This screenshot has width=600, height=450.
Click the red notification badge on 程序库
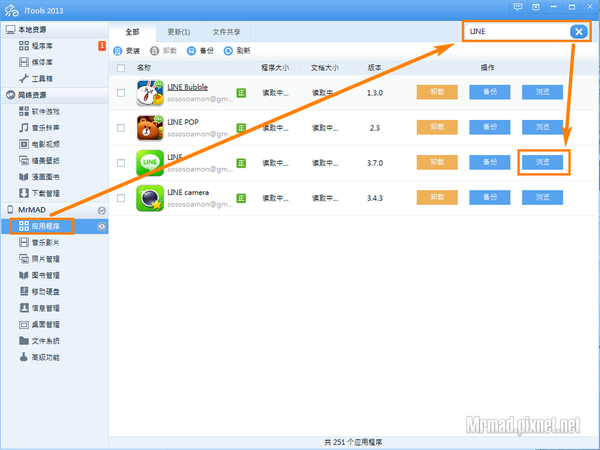pos(102,46)
